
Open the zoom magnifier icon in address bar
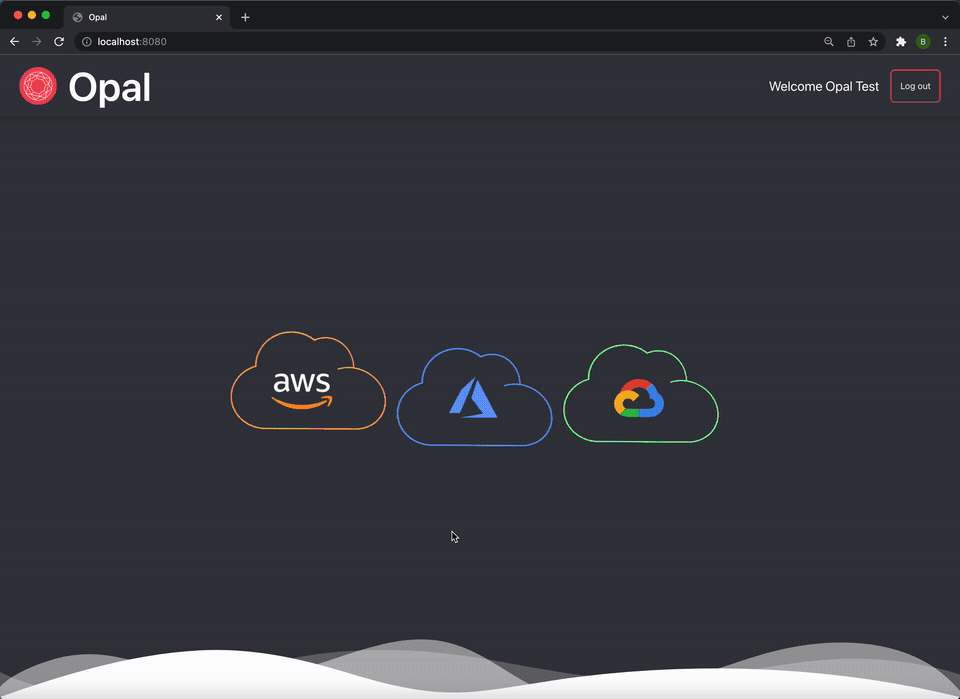click(x=828, y=42)
